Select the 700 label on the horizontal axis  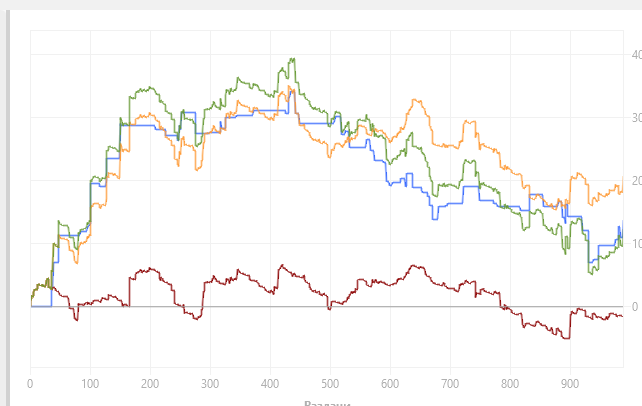pyautogui.click(x=450, y=383)
